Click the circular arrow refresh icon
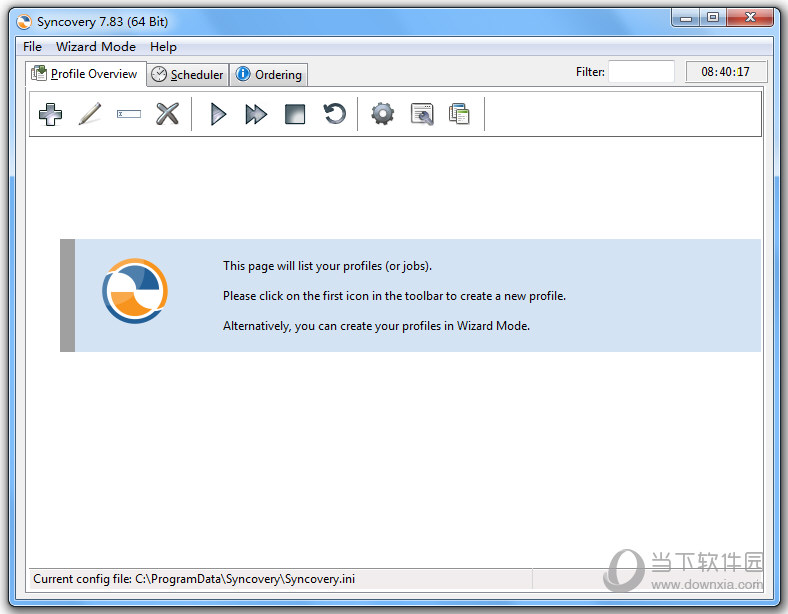This screenshot has width=788, height=614. (x=334, y=114)
